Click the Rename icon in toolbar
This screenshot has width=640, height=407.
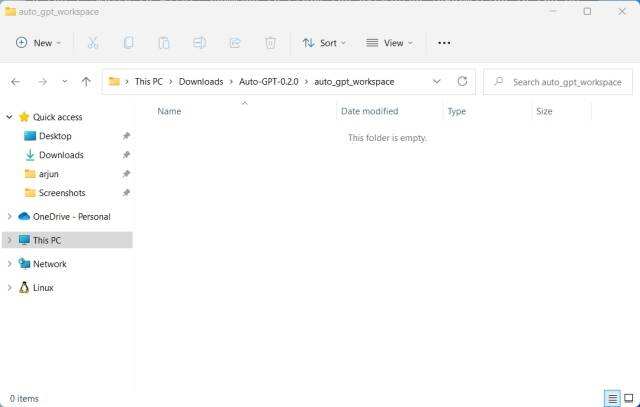(x=199, y=43)
